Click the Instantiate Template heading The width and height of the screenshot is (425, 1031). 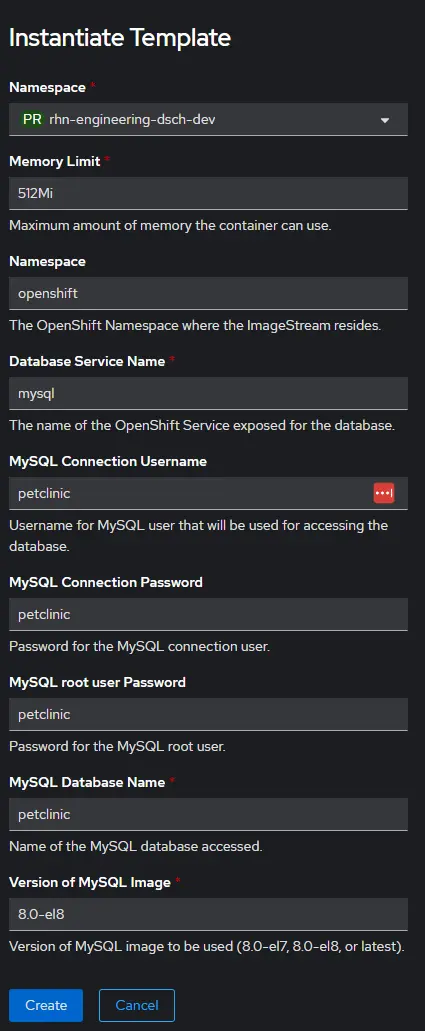tap(120, 37)
